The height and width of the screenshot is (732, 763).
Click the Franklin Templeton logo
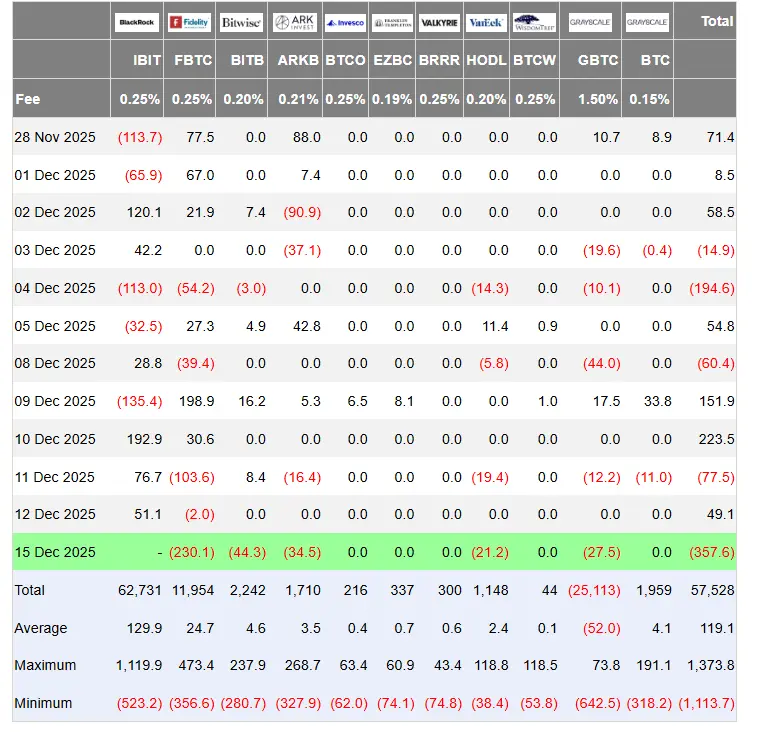pyautogui.click(x=391, y=22)
